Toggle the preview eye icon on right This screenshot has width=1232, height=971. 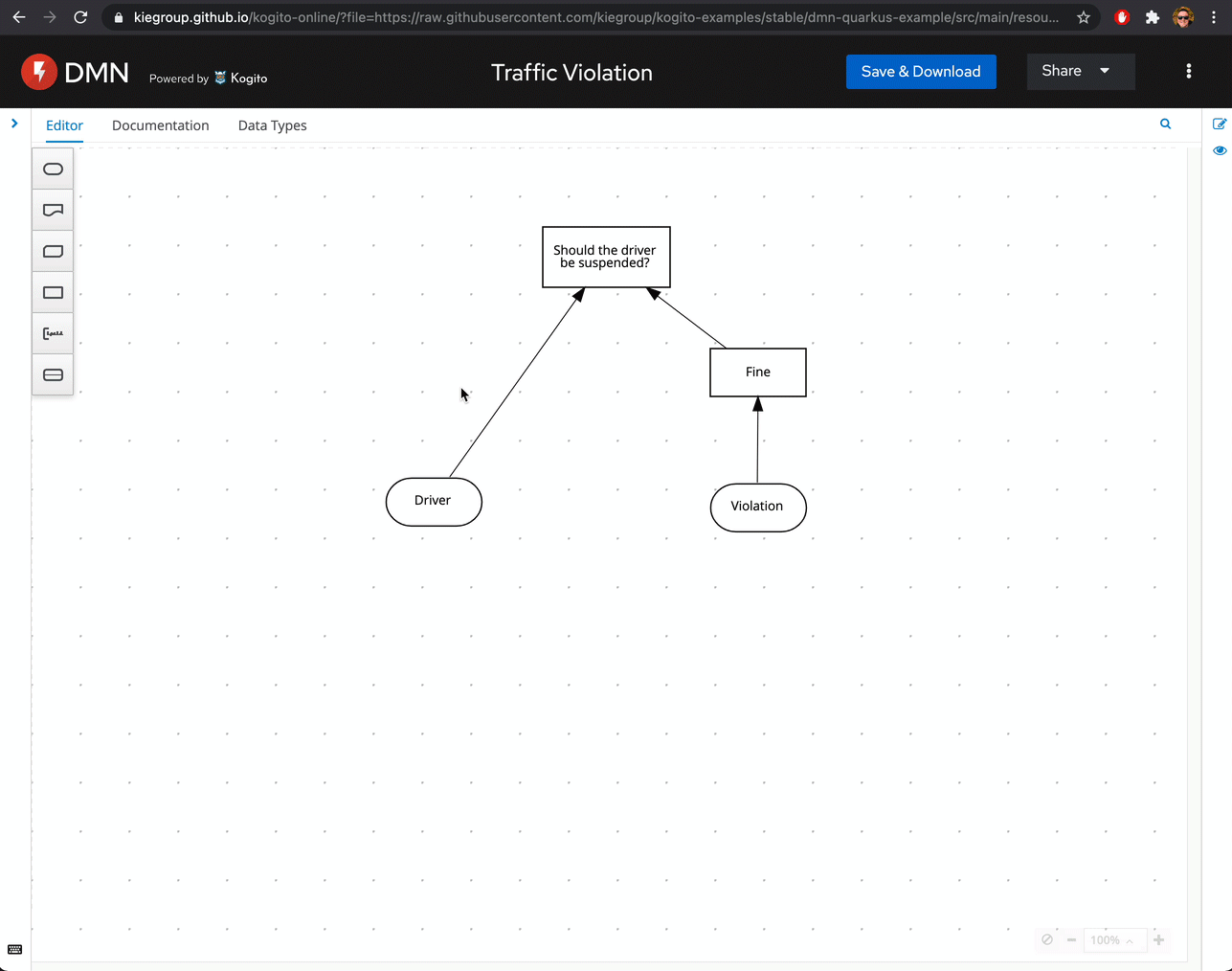pyautogui.click(x=1219, y=150)
